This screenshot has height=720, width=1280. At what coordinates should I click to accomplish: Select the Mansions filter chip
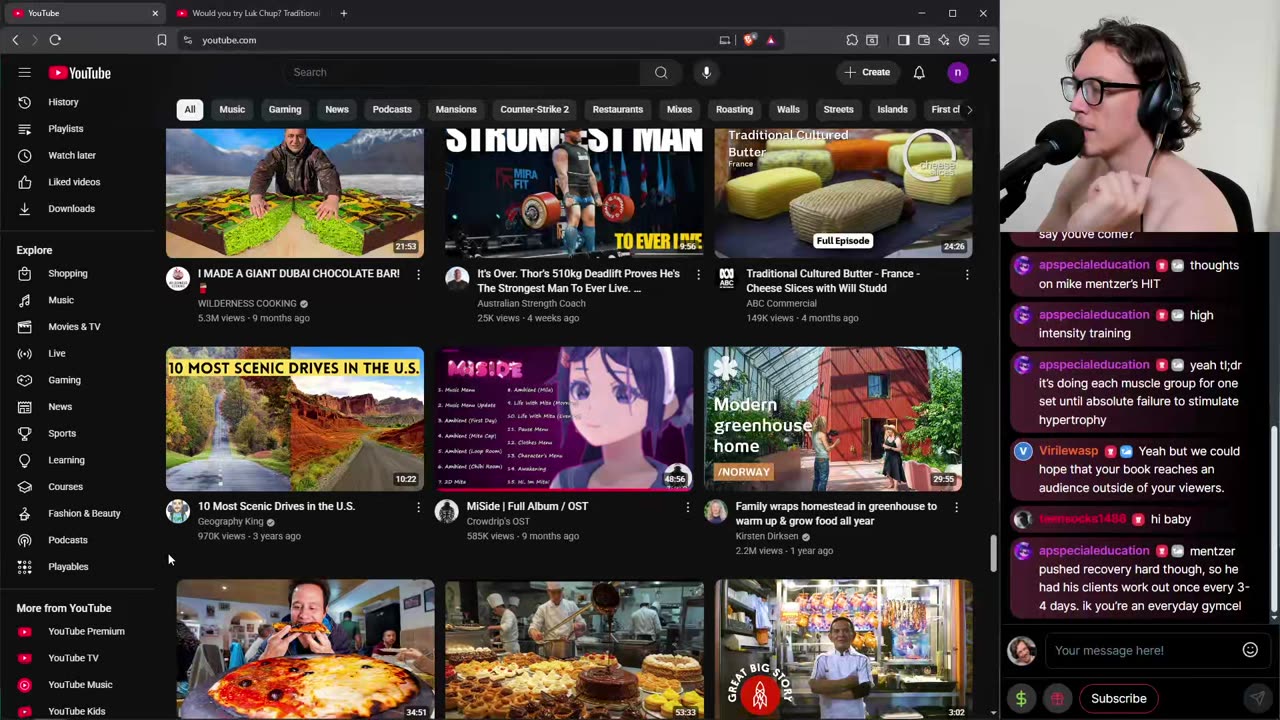[456, 109]
